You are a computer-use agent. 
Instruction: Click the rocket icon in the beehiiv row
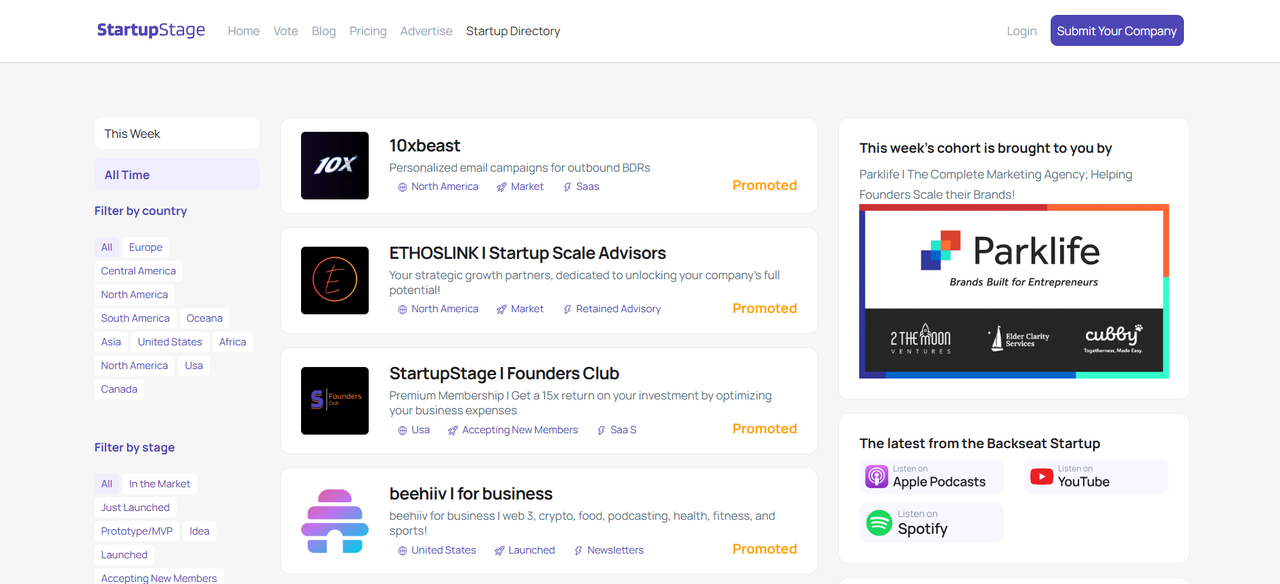coord(499,551)
